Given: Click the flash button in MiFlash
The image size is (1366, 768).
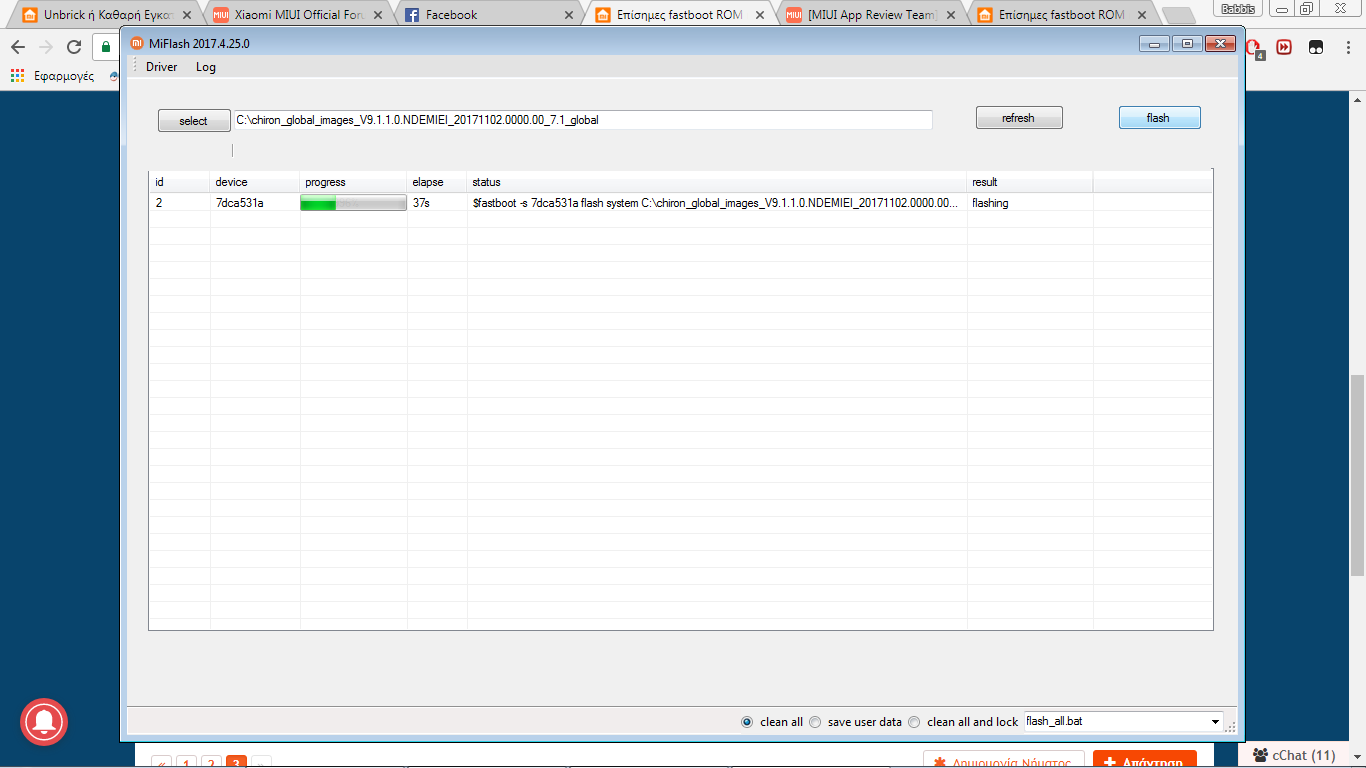Looking at the screenshot, I should pos(1159,118).
